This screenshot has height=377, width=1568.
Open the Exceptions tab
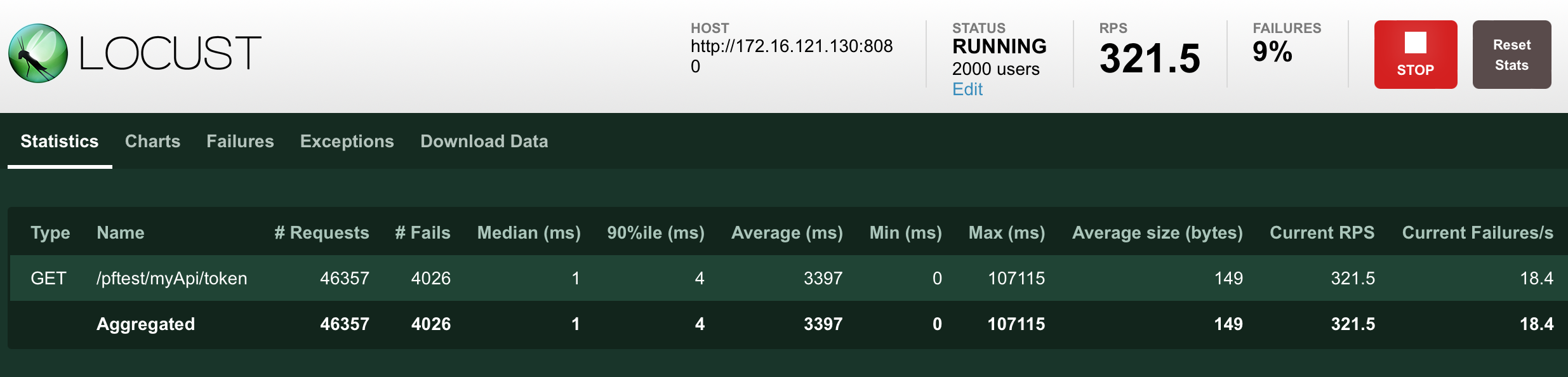point(347,141)
